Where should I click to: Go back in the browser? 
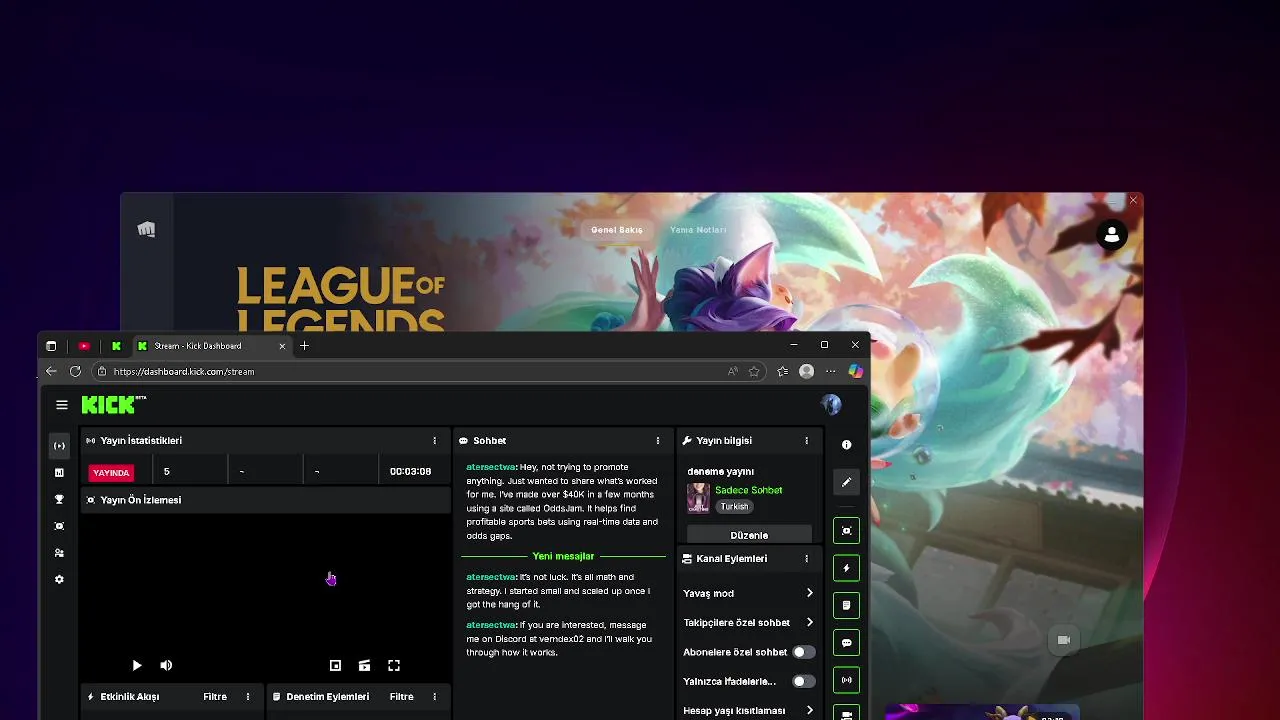point(51,371)
